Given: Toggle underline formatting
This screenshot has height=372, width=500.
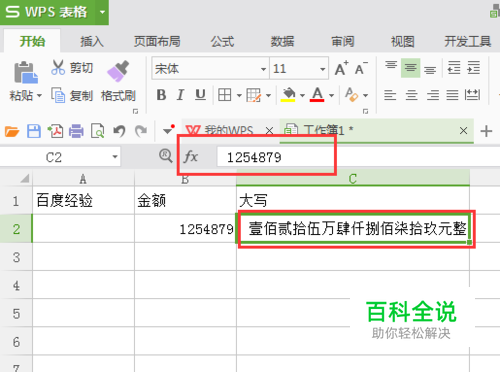Looking at the screenshot, I should (x=200, y=95).
